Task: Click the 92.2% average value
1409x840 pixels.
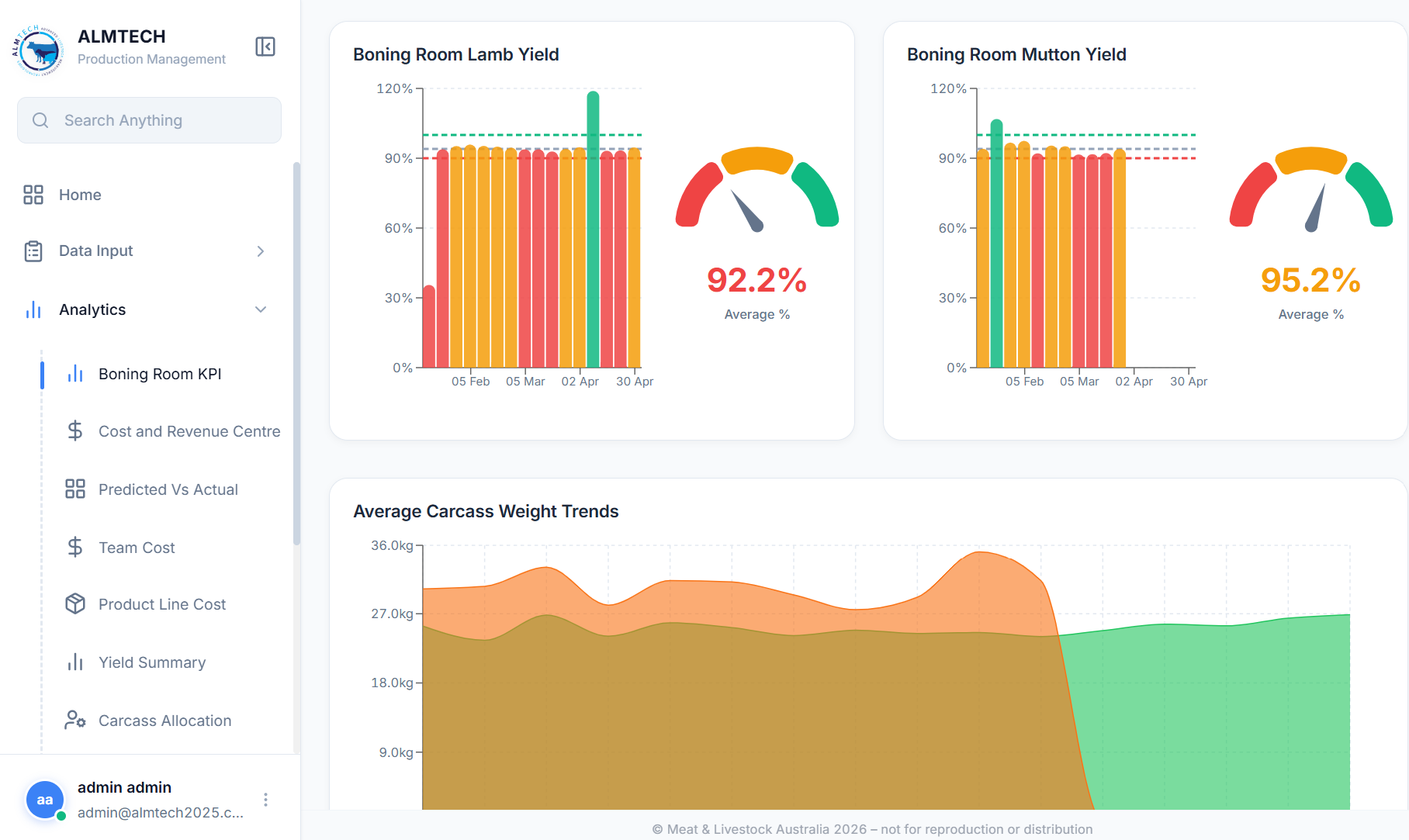Action: pos(756,280)
